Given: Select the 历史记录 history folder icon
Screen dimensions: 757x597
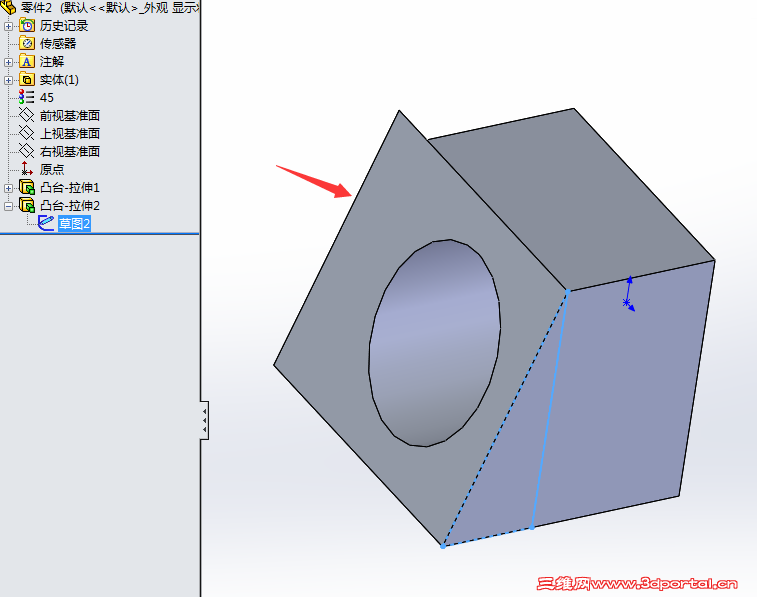Looking at the screenshot, I should (x=27, y=26).
